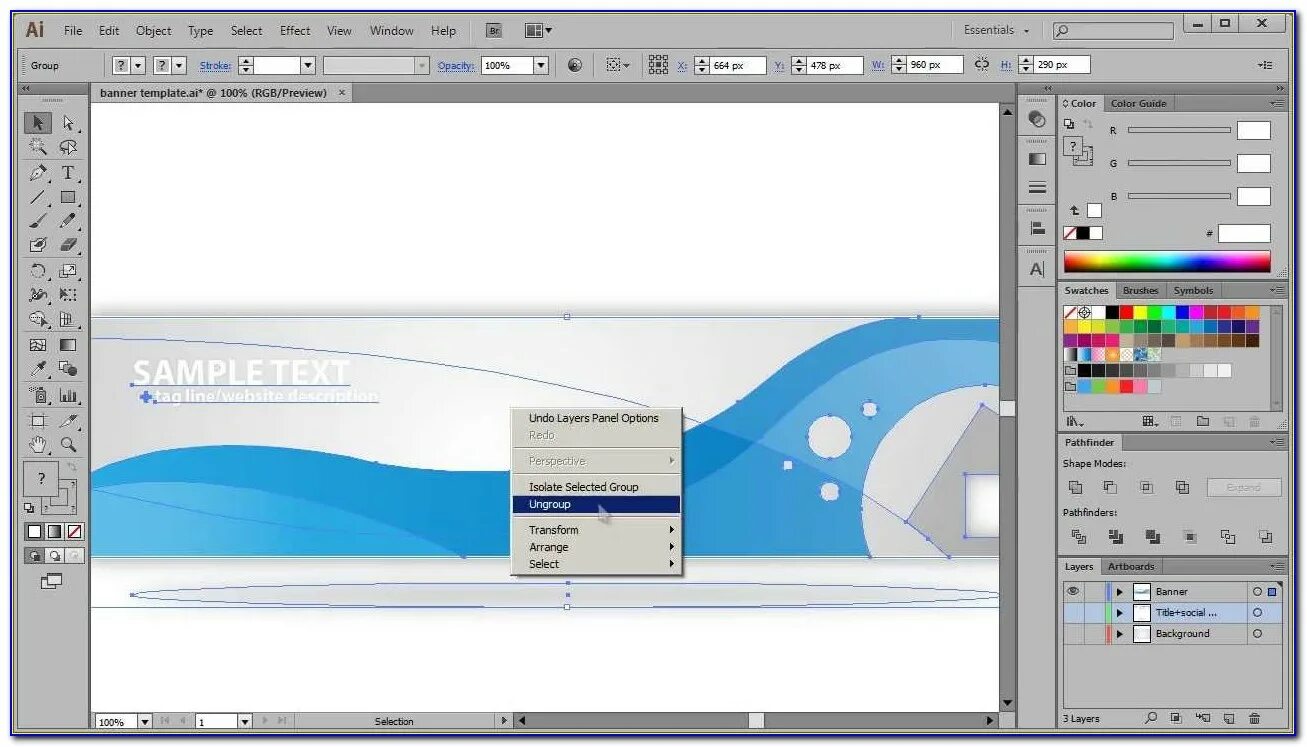Expand the Background layer triangle
This screenshot has height=747, width=1307.
pos(1120,633)
